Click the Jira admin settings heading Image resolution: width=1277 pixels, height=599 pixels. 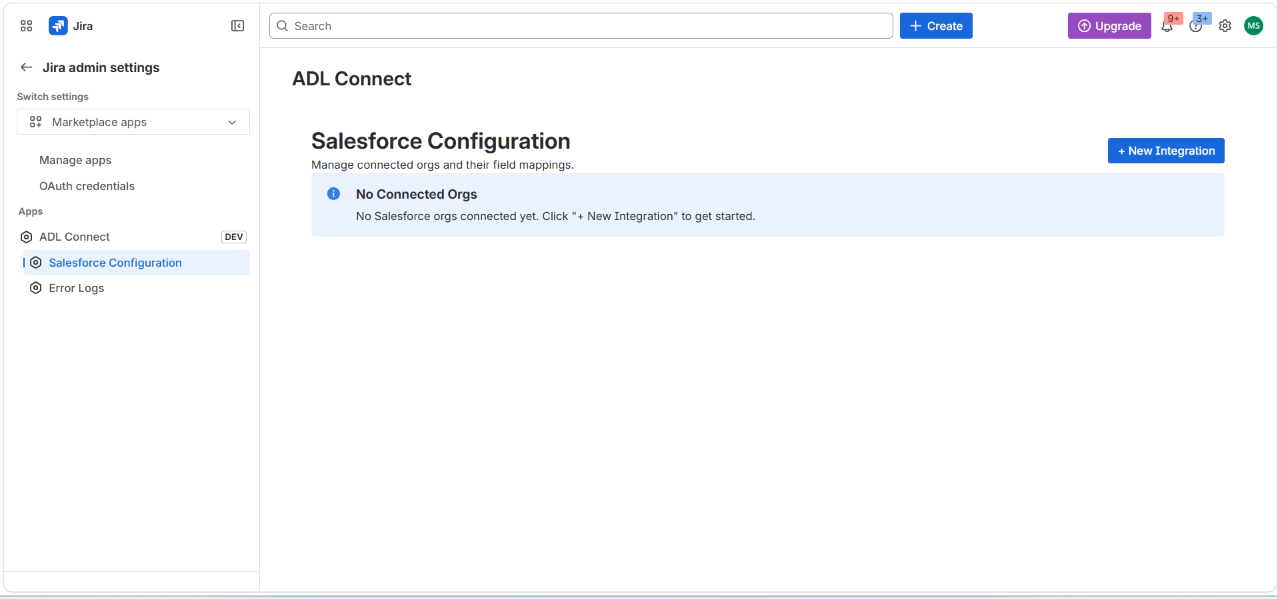point(101,67)
